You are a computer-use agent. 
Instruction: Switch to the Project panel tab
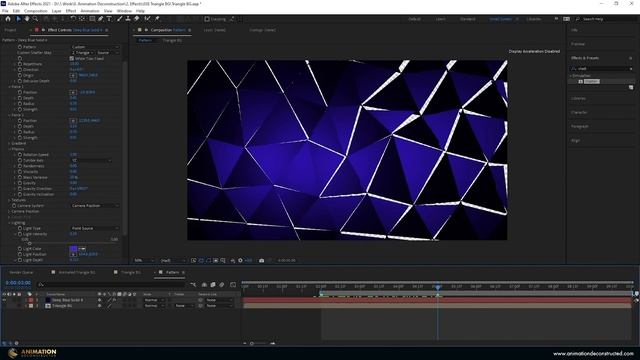click(11, 30)
